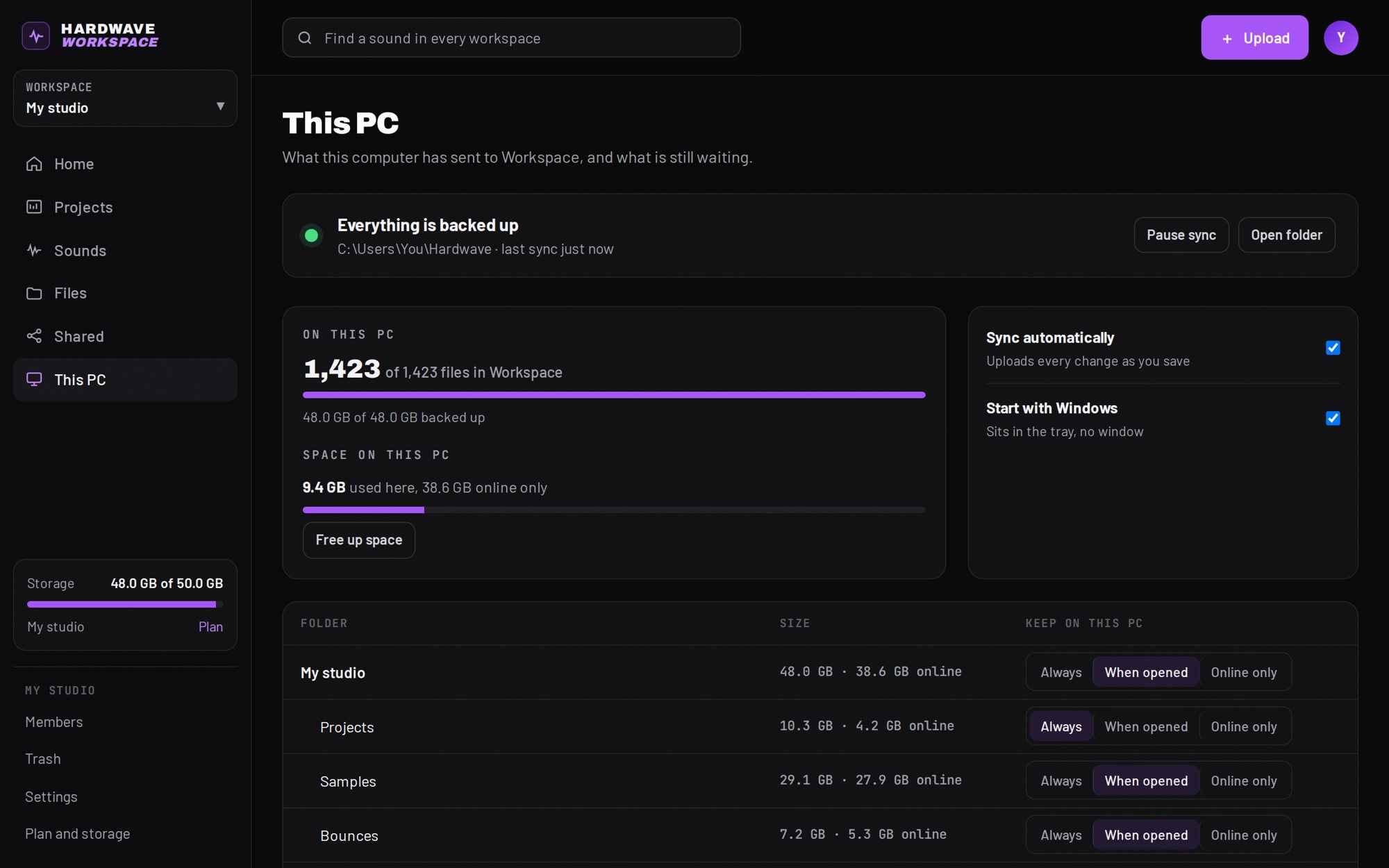Toggle the Start with Windows checkbox
Screen dimensions: 1389x868
point(1333,418)
